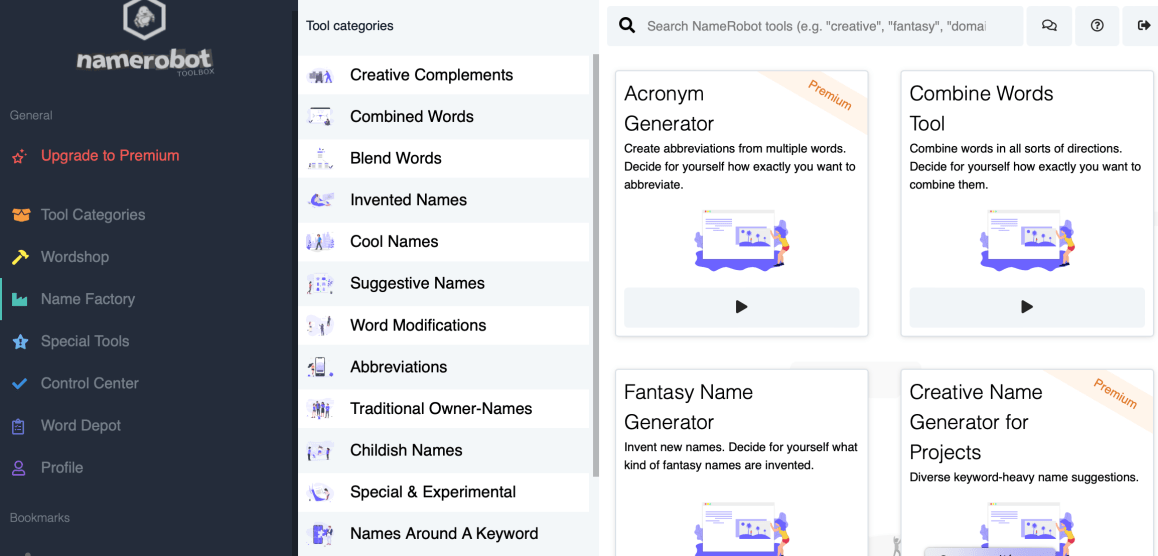Launch Combine Words Tool play button
Image resolution: width=1158 pixels, height=556 pixels.
1027,307
